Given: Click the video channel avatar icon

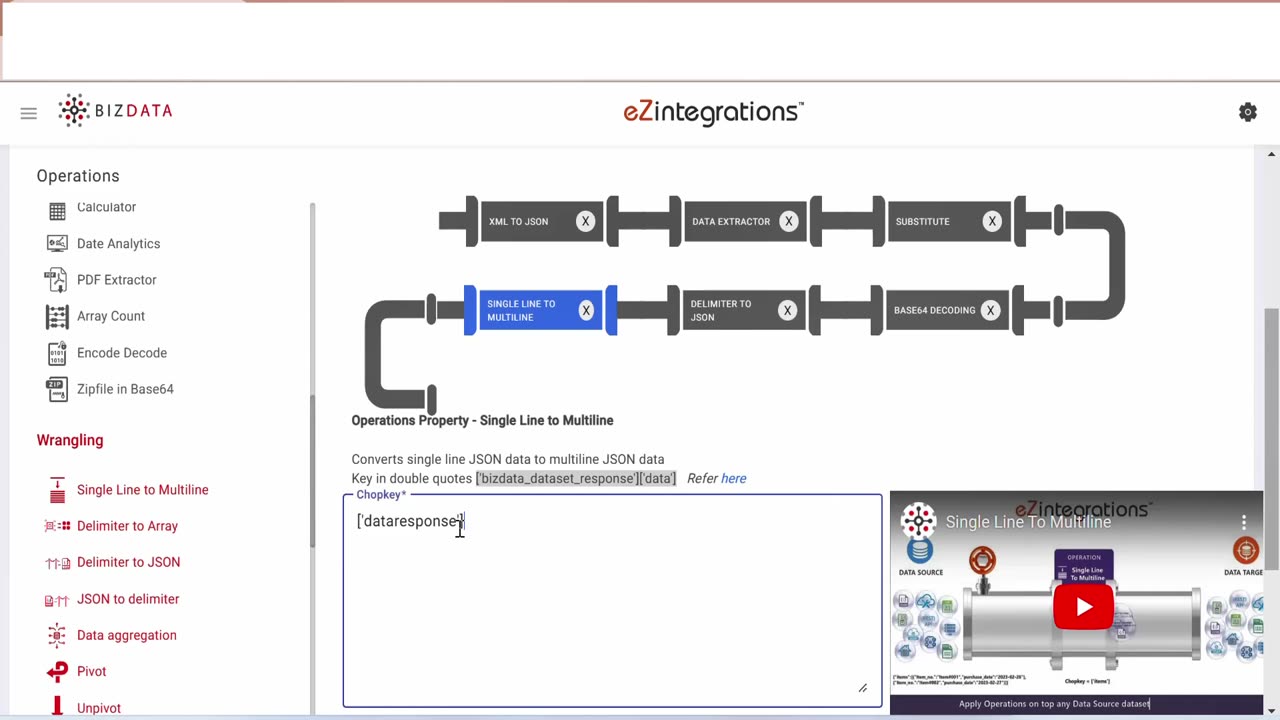Looking at the screenshot, I should (918, 522).
